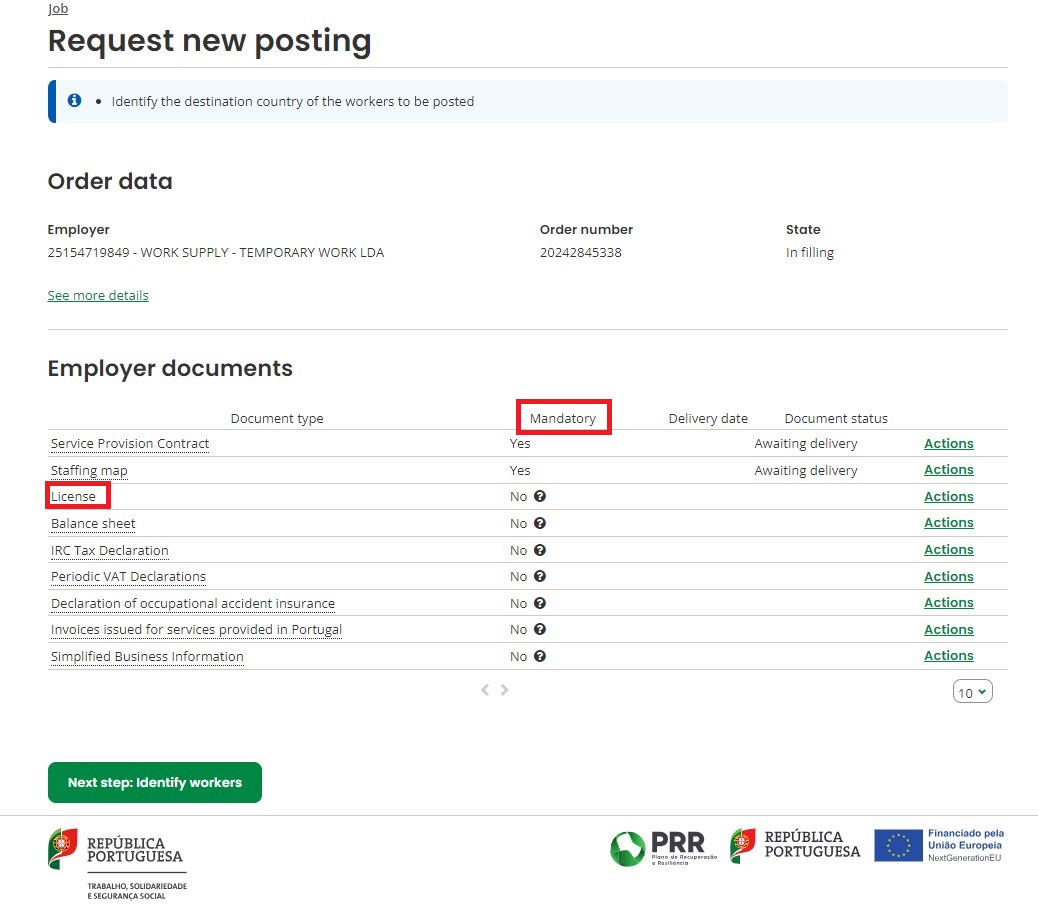Go to next page of documents table
The width and height of the screenshot is (1038, 918).
505,690
